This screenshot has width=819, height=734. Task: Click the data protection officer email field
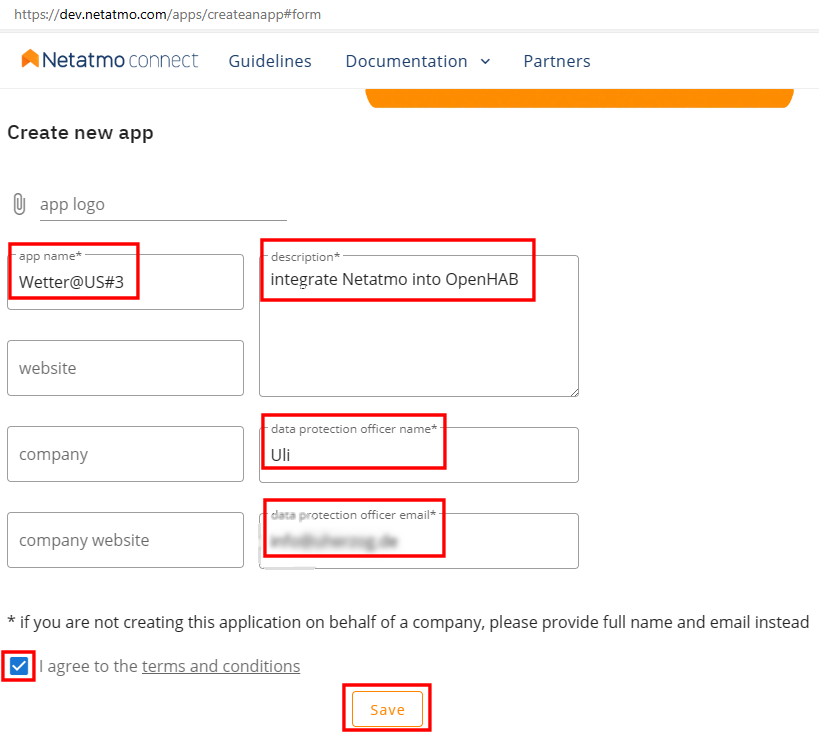[x=419, y=541]
